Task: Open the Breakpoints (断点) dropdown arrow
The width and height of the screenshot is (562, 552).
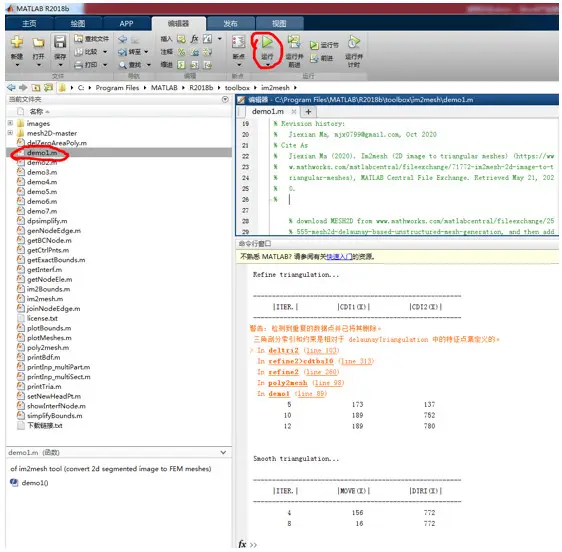Action: click(239, 65)
